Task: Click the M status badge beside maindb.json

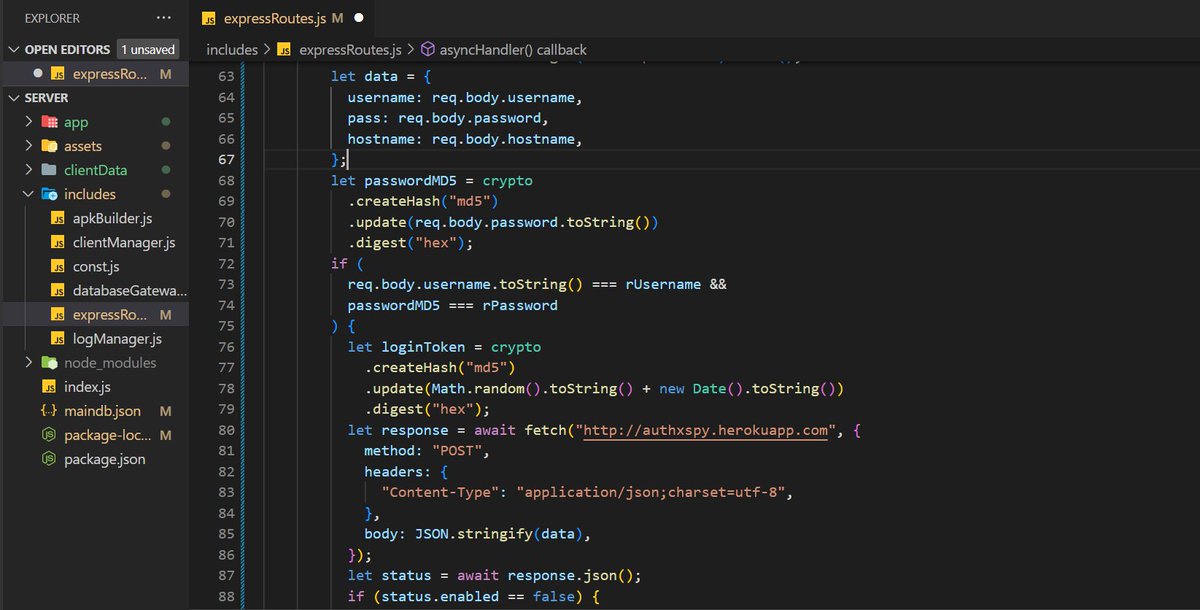Action: (x=166, y=411)
